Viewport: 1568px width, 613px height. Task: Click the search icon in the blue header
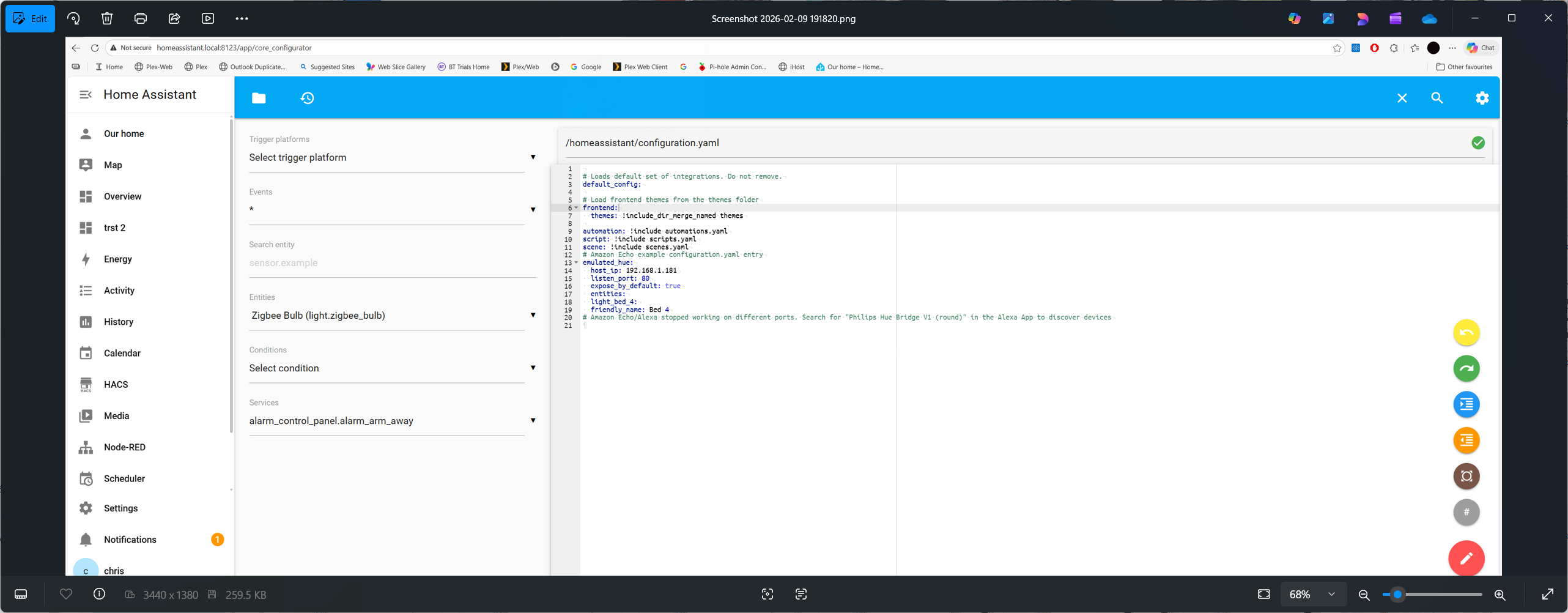[1437, 98]
